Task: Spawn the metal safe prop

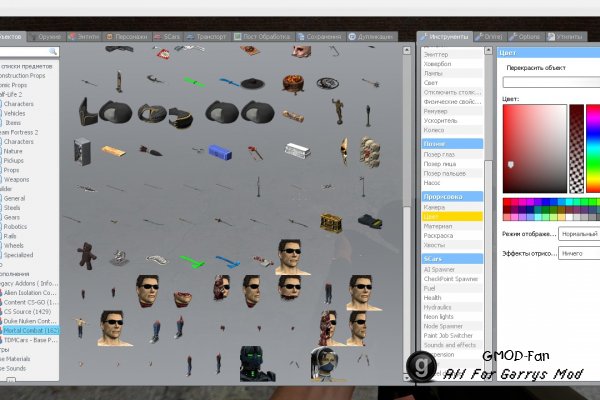Action: (83, 152)
